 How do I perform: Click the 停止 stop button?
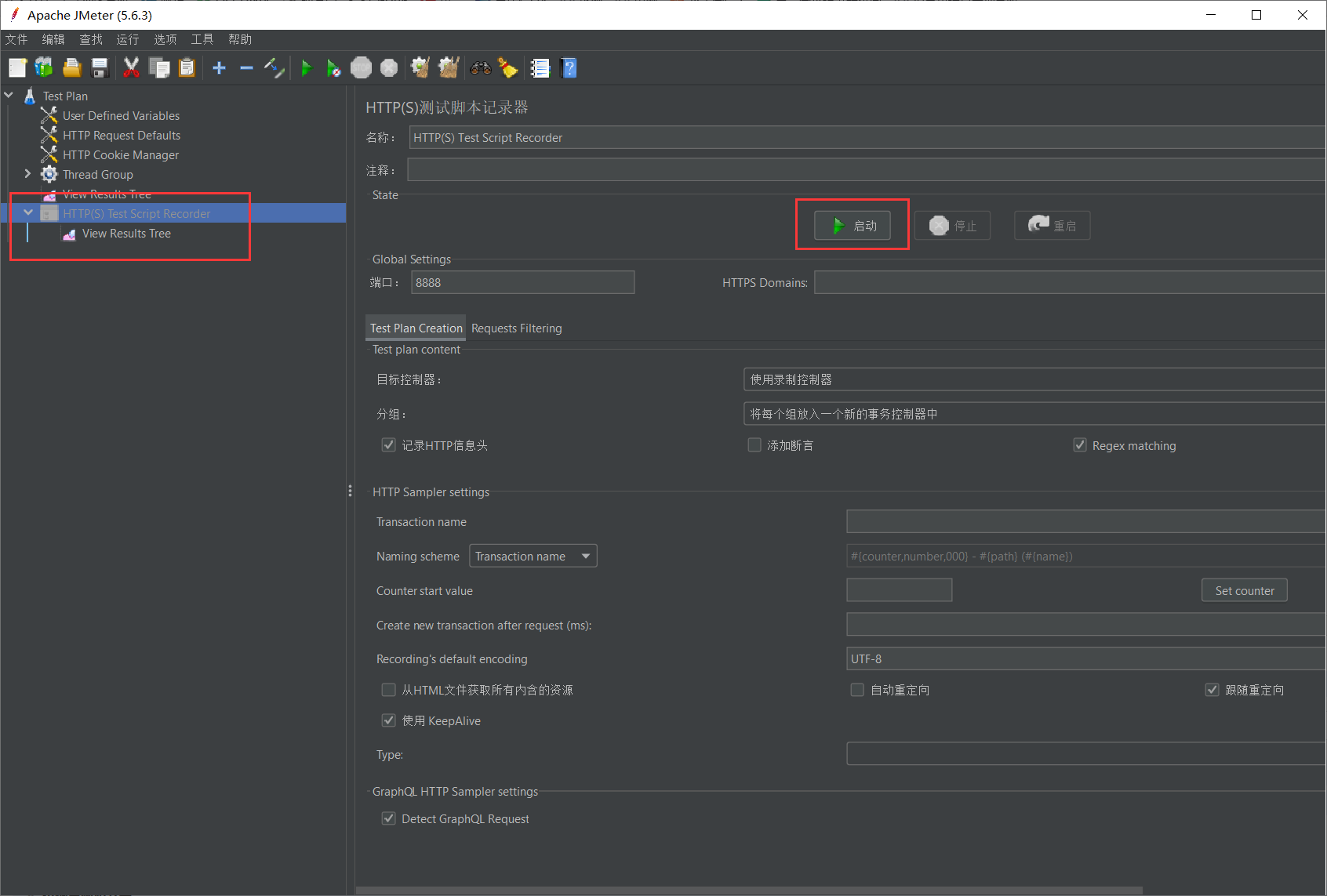[953, 226]
